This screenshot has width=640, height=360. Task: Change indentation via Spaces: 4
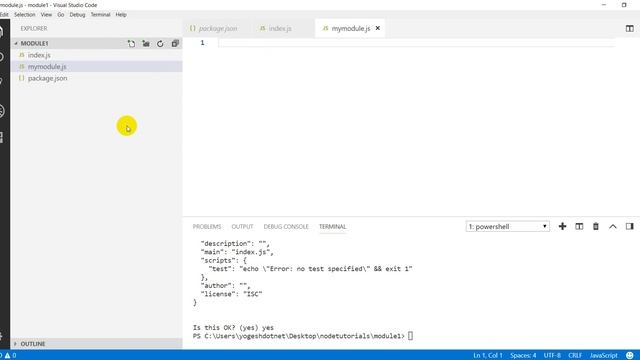[523, 356]
